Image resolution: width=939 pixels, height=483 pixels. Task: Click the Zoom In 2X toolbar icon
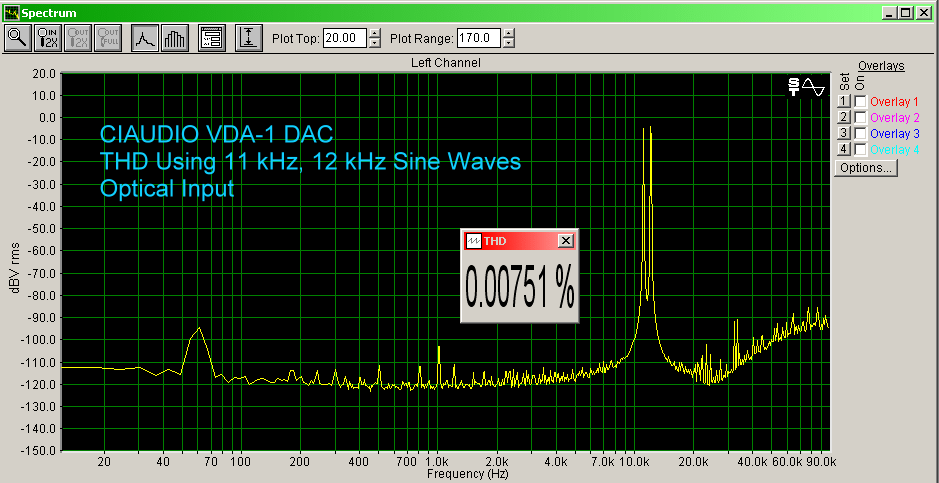tap(48, 39)
